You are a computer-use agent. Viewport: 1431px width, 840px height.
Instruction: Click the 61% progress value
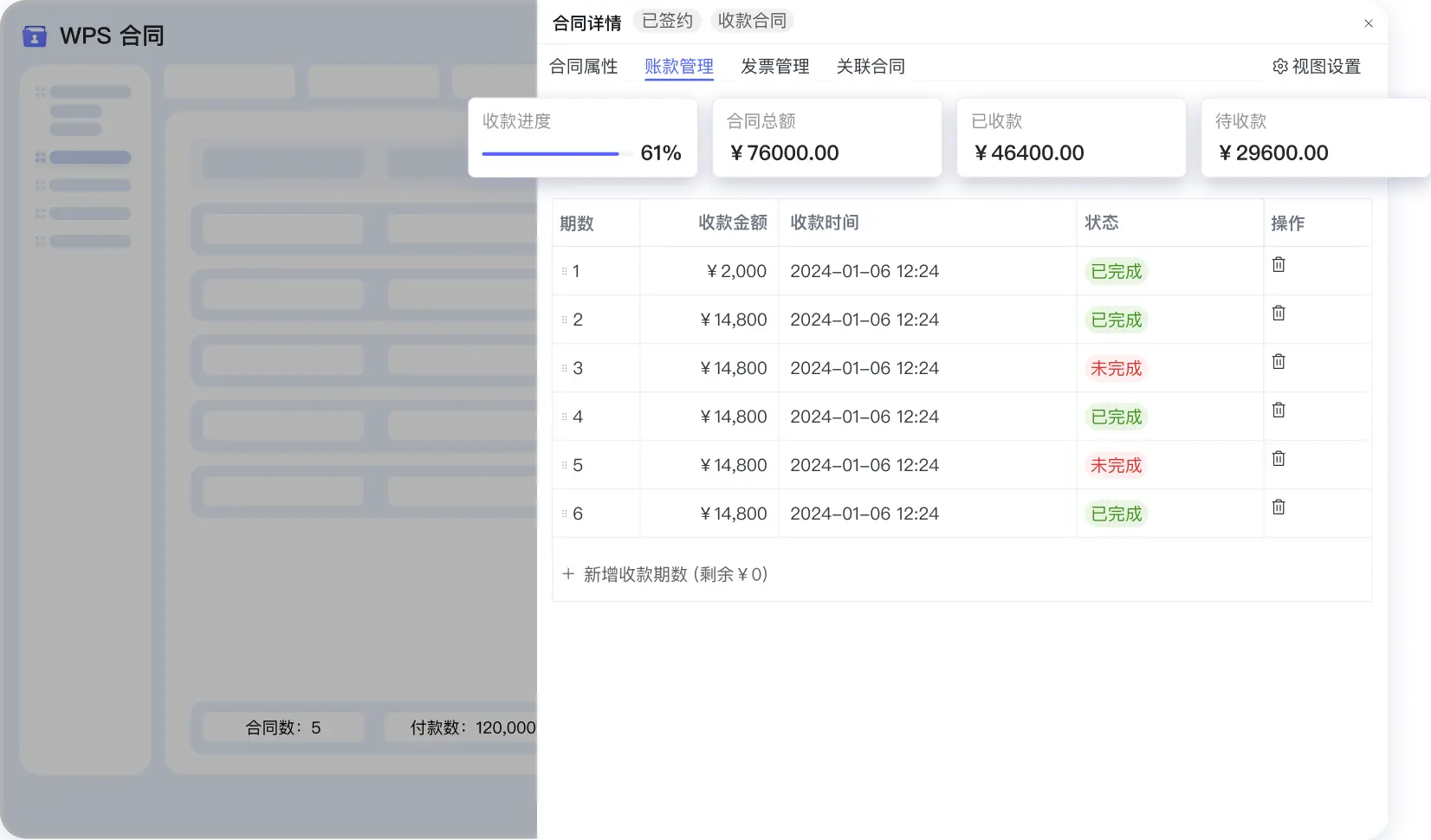tap(661, 153)
